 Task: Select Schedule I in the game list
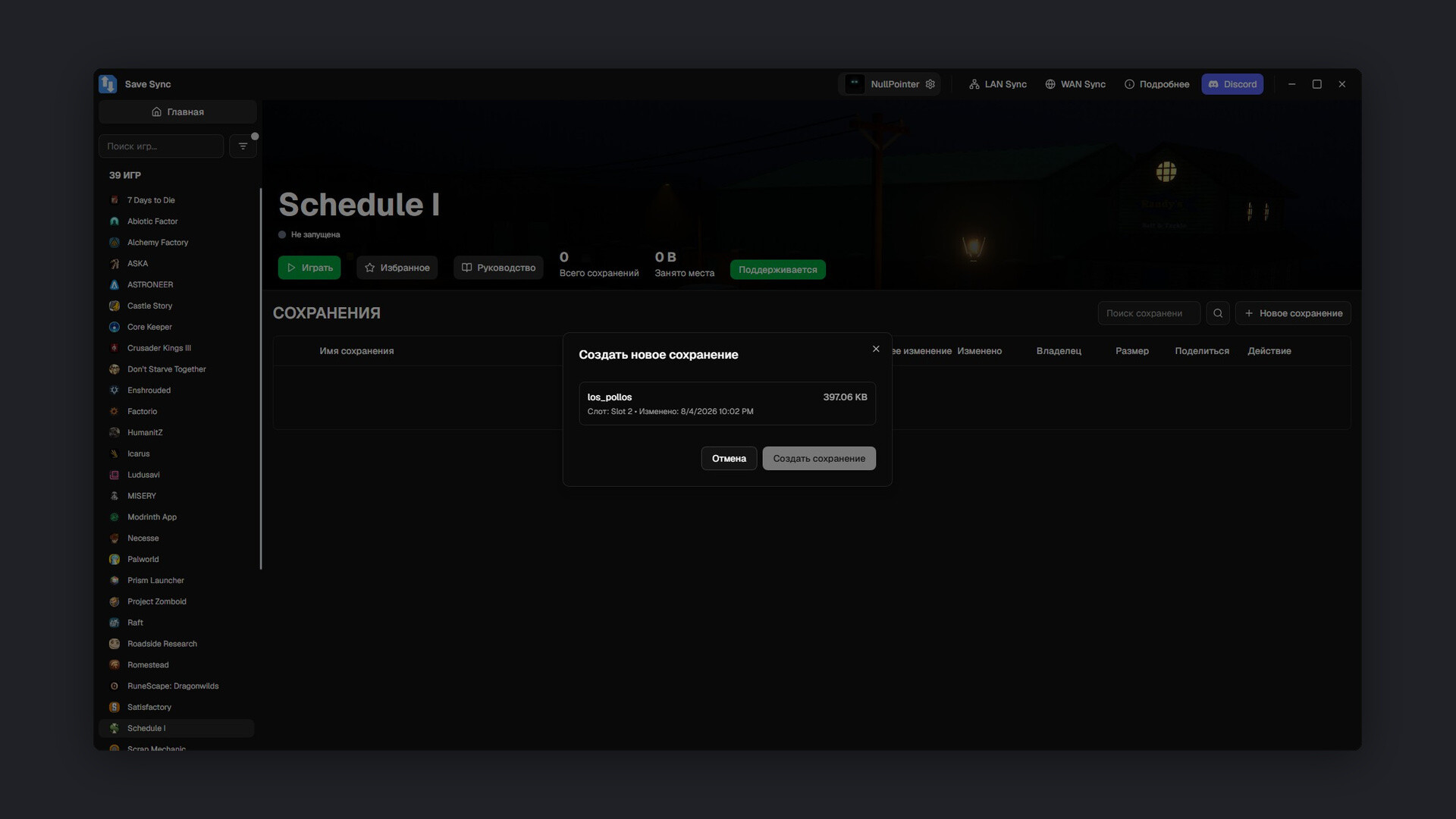click(176, 728)
